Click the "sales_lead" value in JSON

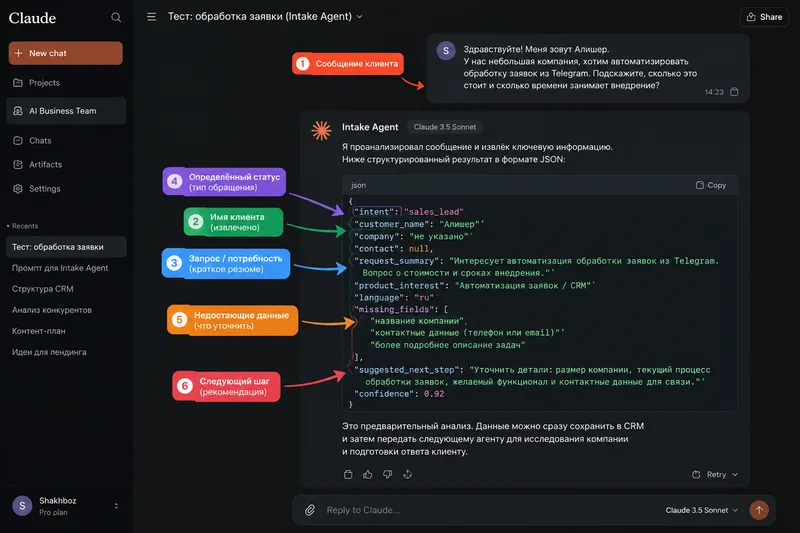[434, 212]
